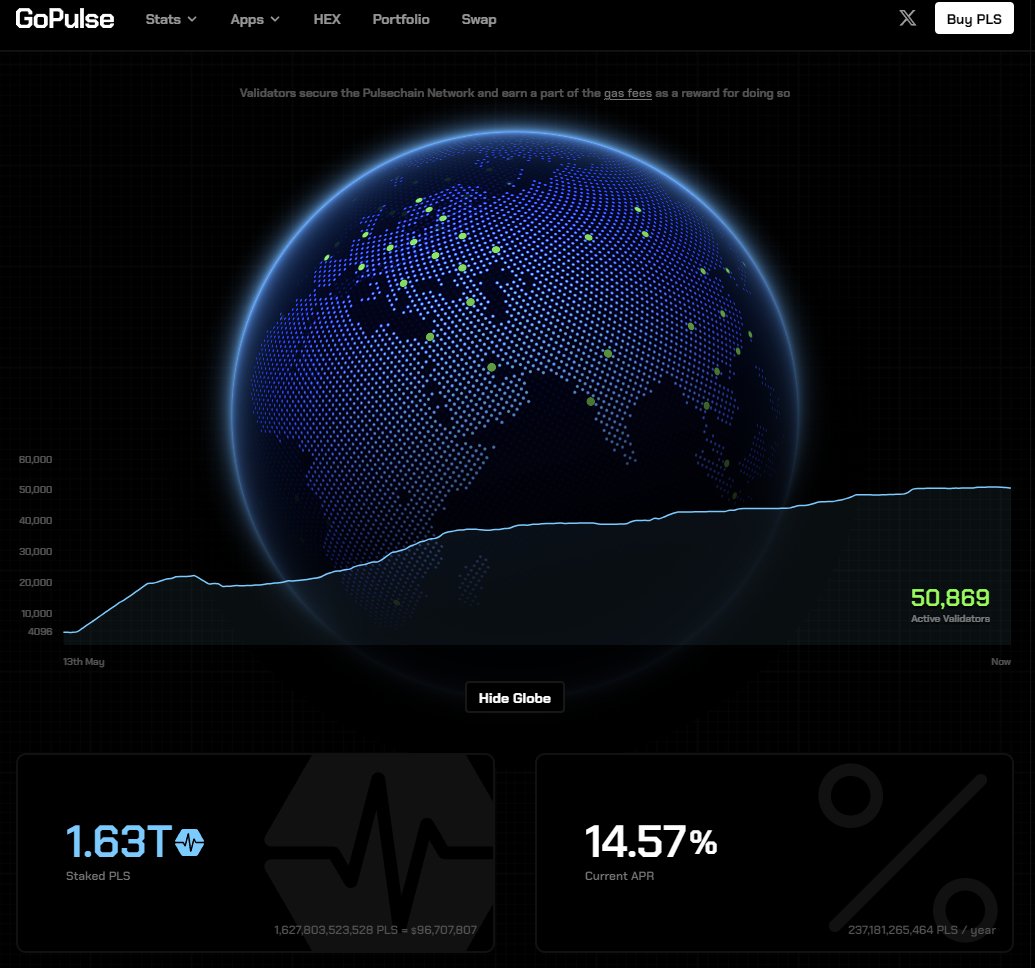Screen dimensions: 1035x968
Task: Click the rotating validator globe
Action: pyautogui.click(x=514, y=413)
